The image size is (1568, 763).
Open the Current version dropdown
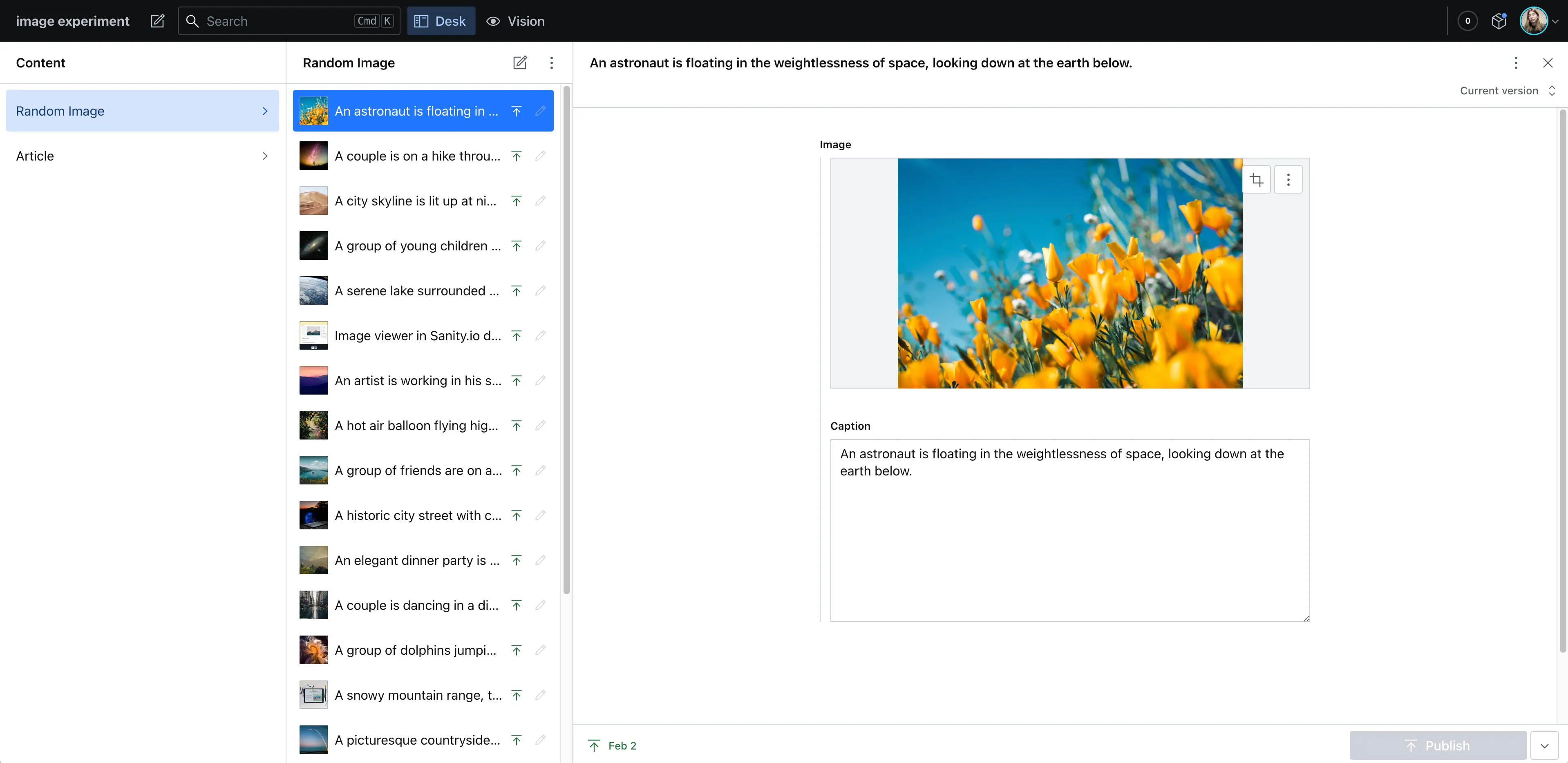coord(1507,91)
